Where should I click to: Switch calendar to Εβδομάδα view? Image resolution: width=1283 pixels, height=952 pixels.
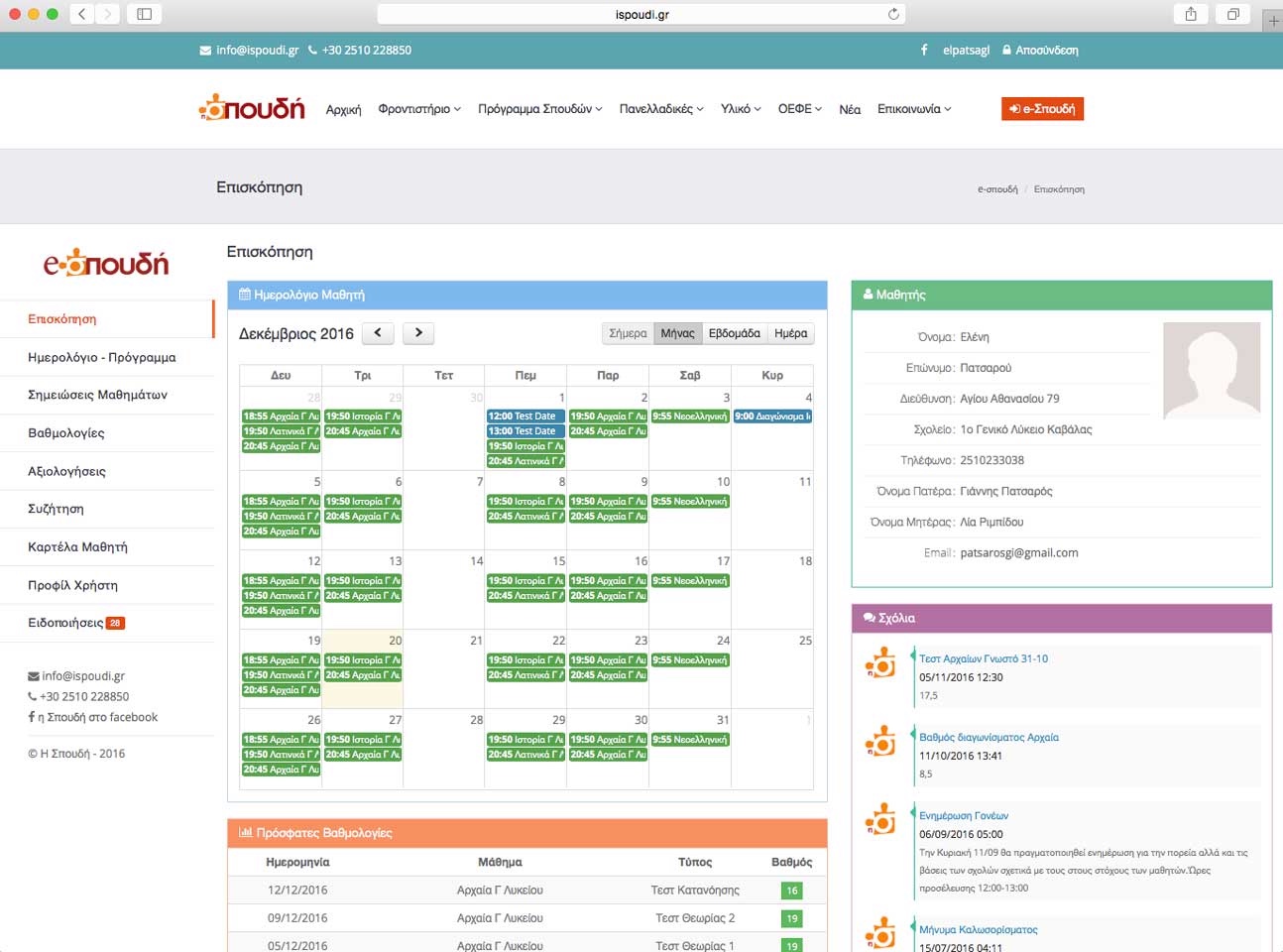(x=735, y=333)
